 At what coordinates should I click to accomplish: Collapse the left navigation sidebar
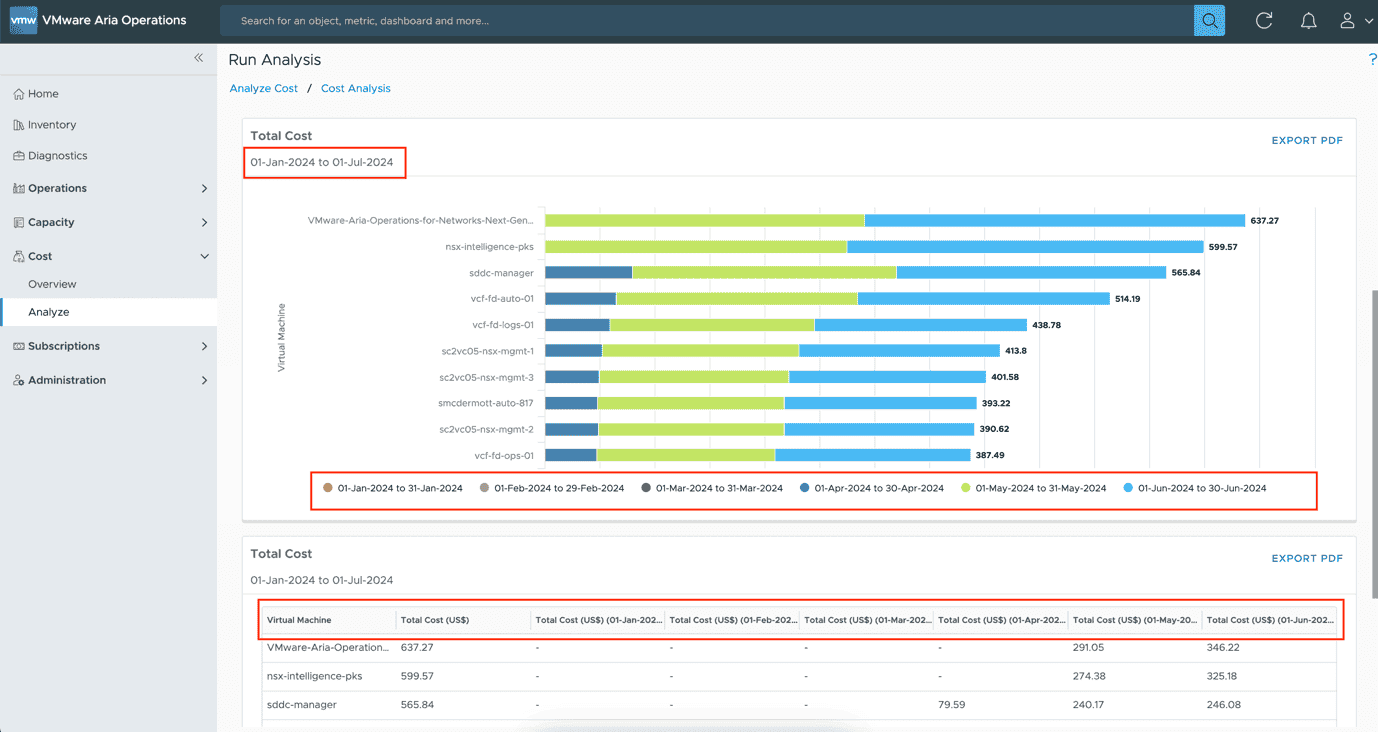198,58
